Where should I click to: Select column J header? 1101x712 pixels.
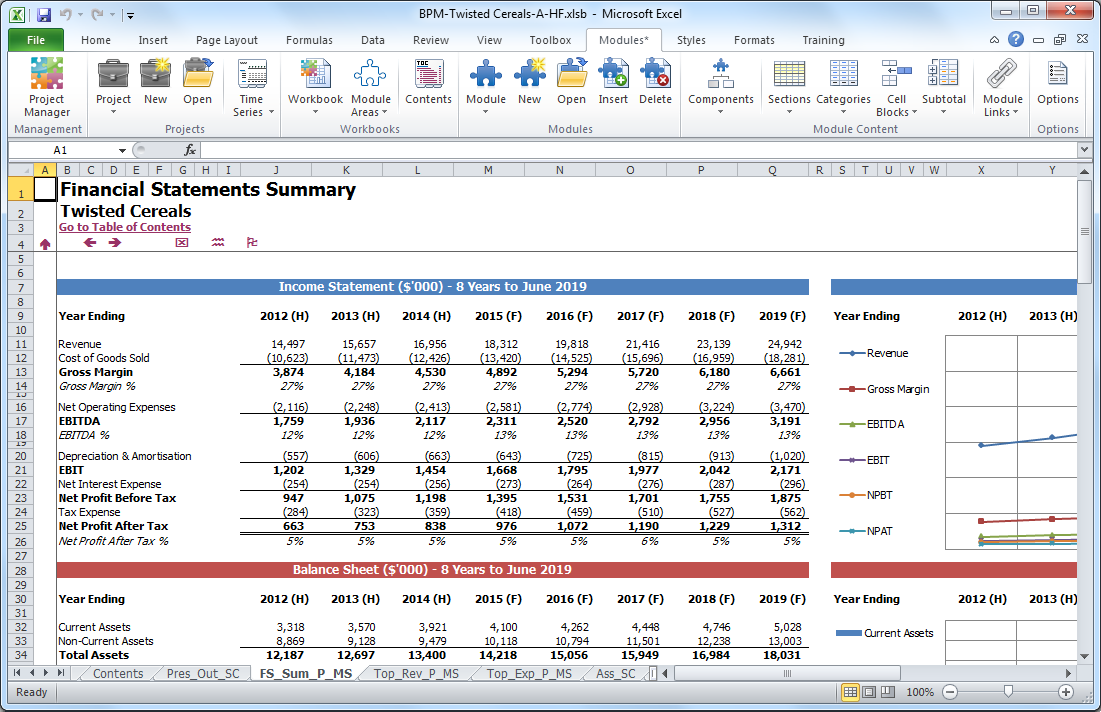tap(276, 170)
